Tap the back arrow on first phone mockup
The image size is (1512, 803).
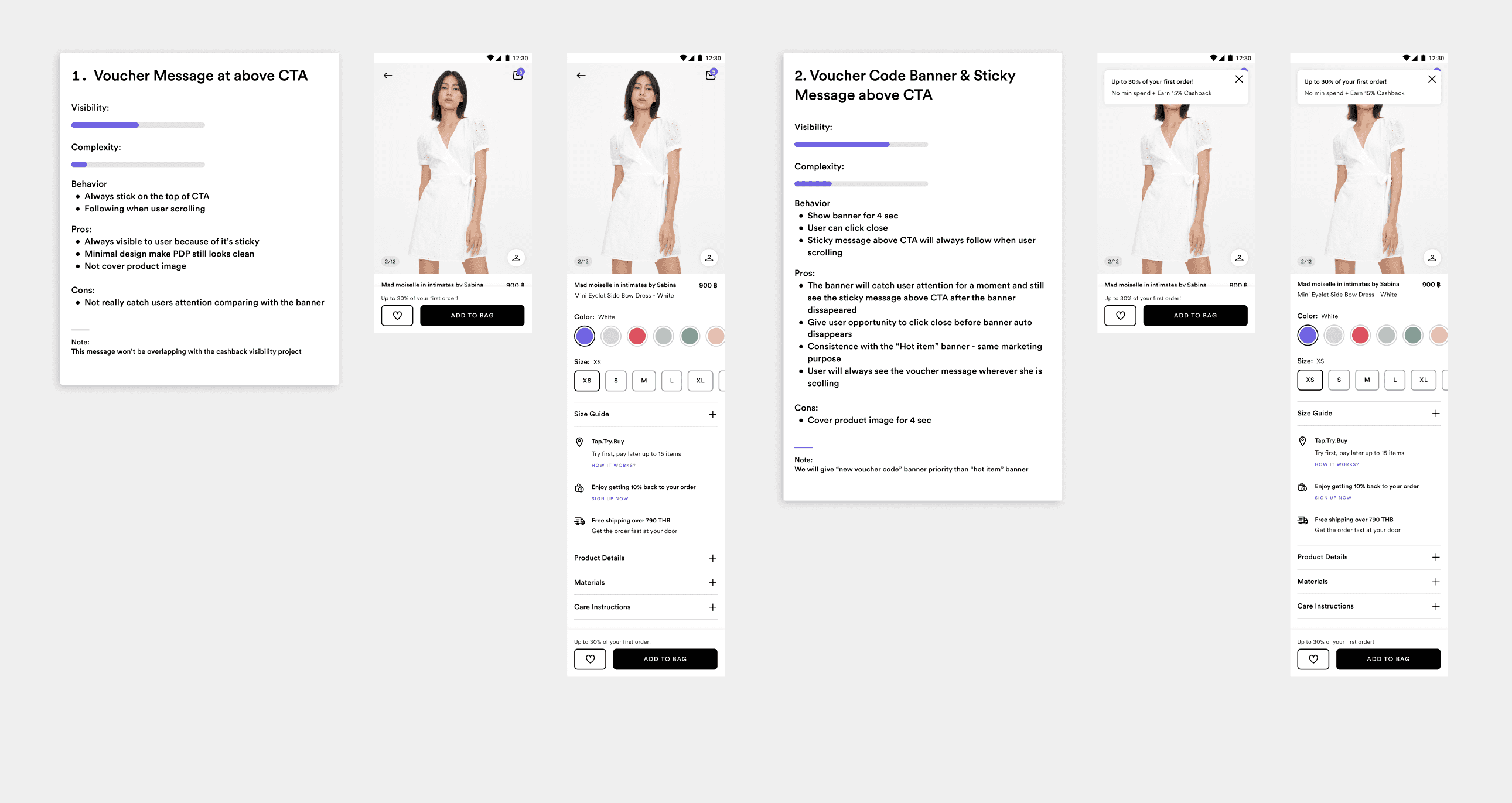388,76
